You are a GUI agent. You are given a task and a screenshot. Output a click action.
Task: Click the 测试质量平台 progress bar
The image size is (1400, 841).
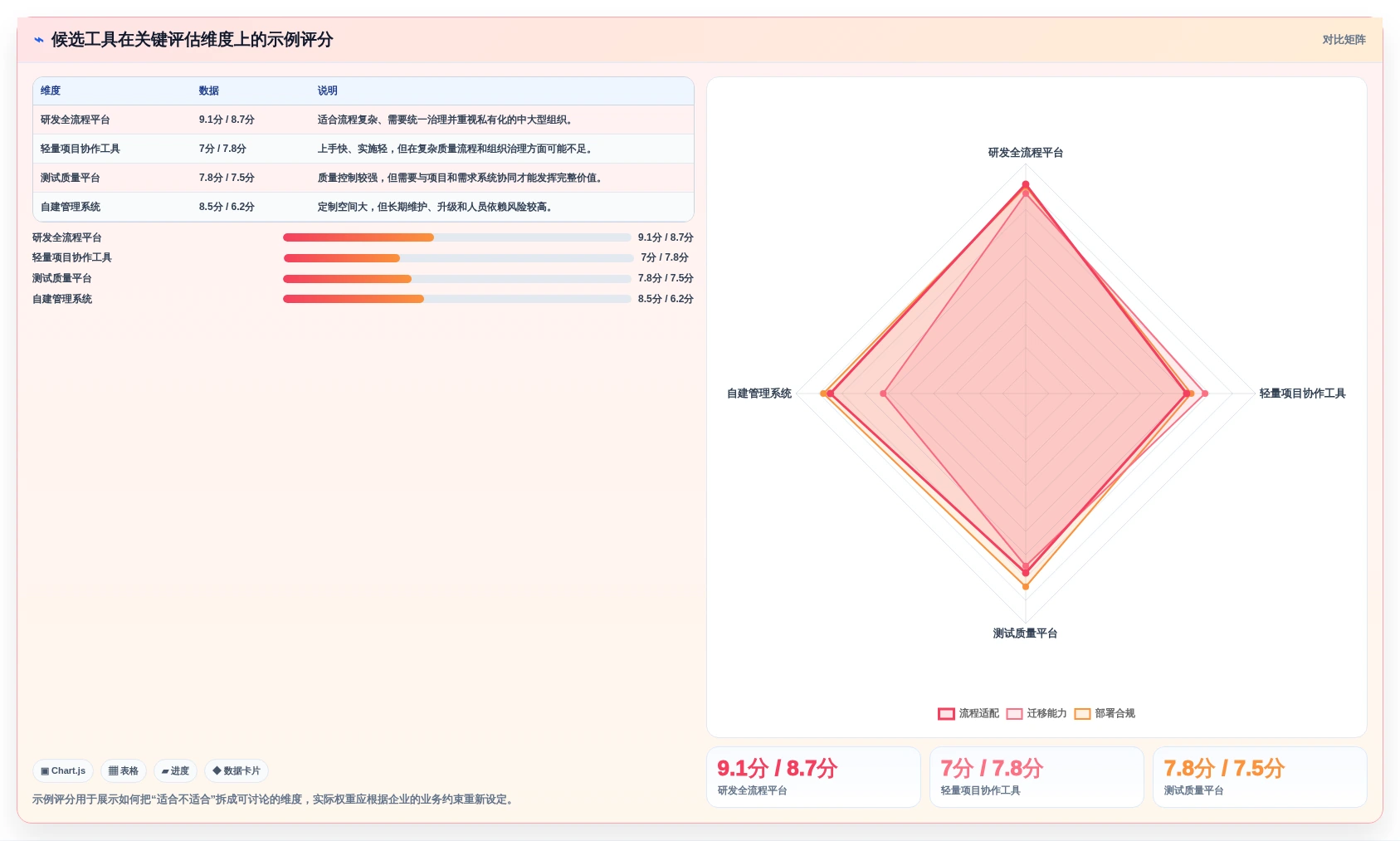pos(457,279)
